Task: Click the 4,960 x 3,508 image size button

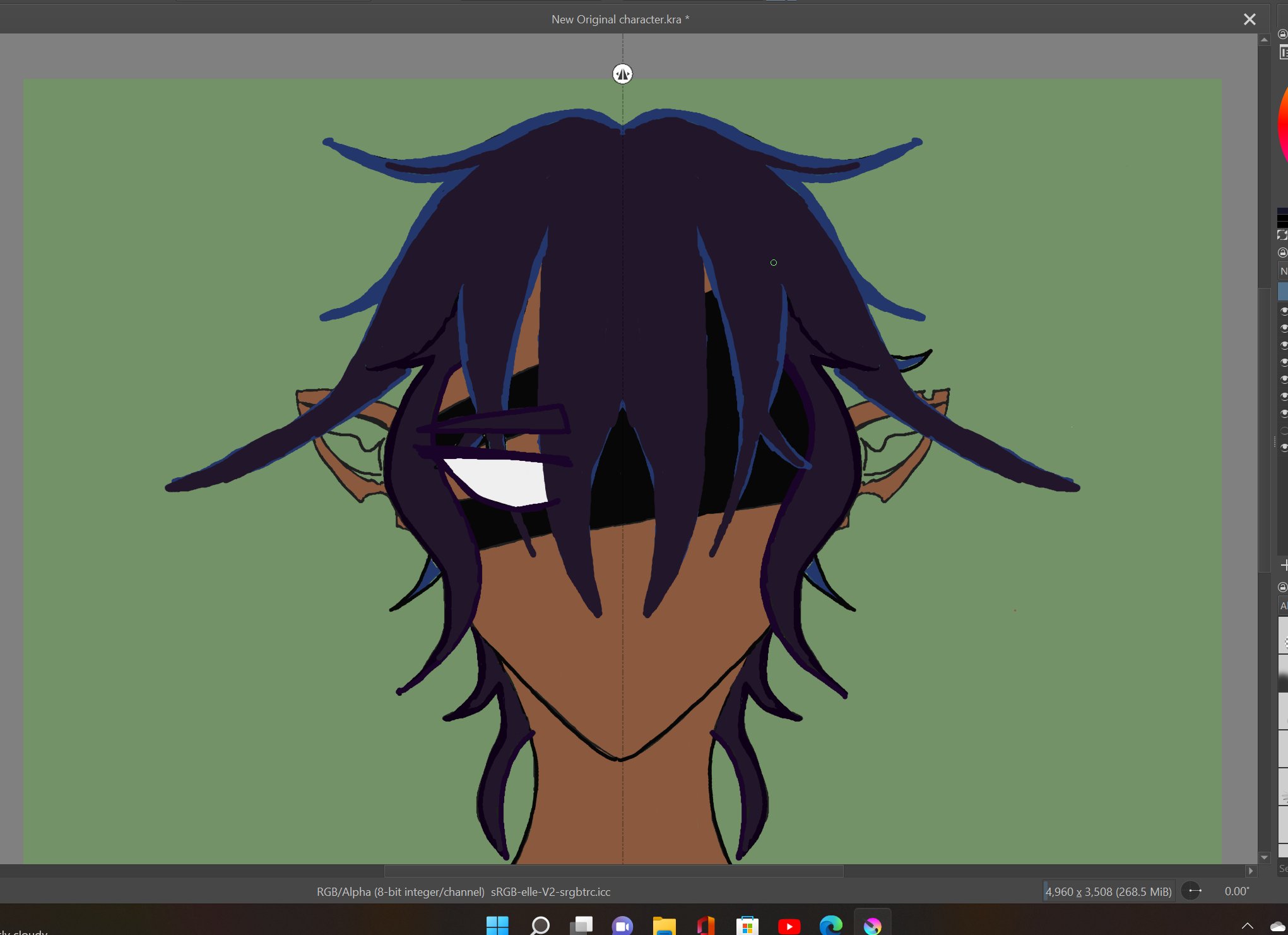Action: [x=1108, y=891]
